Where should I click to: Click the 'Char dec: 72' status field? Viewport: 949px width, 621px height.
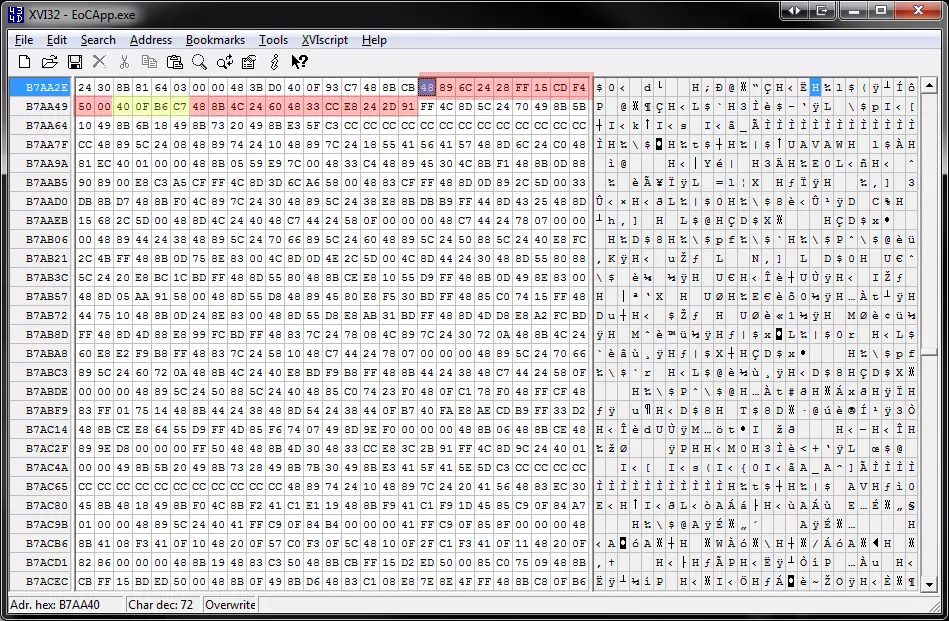click(x=163, y=604)
